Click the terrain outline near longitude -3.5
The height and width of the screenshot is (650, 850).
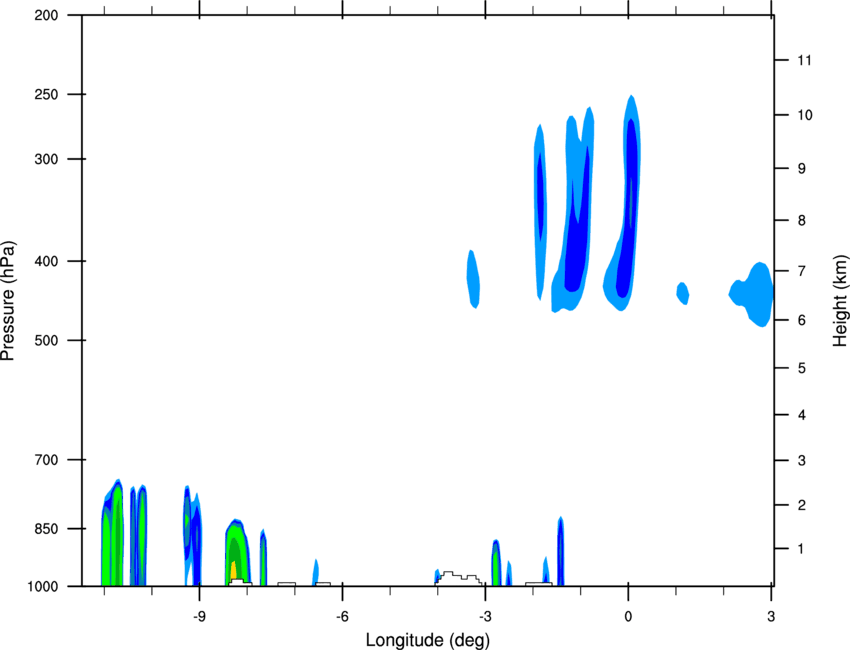tap(459, 578)
